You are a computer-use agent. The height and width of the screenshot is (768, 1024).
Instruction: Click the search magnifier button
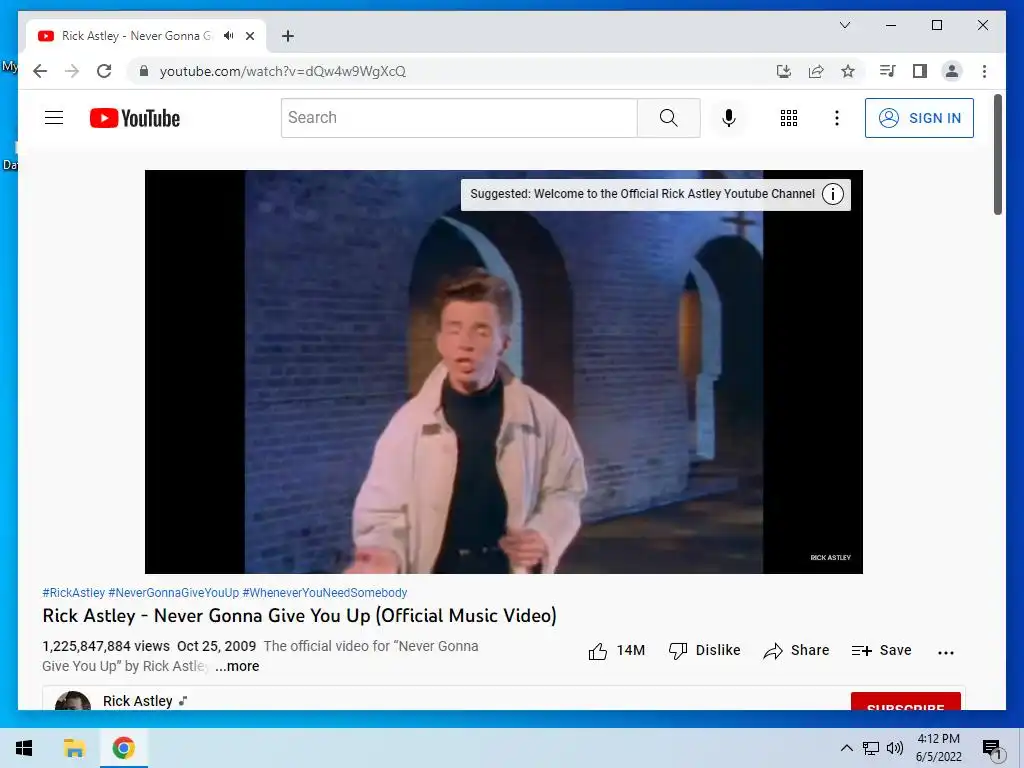click(x=668, y=118)
